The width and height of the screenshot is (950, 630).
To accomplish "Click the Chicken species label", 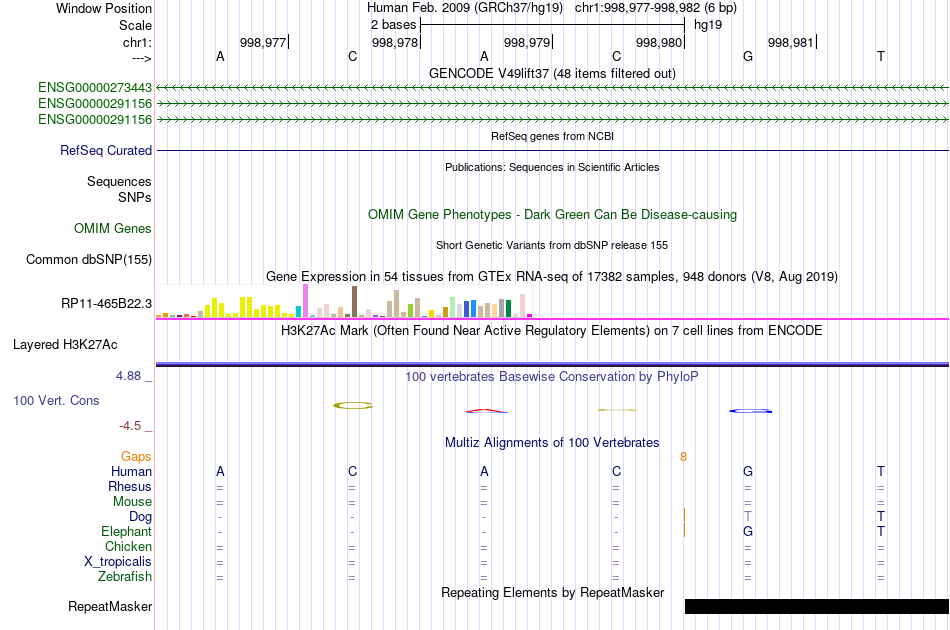I will (x=128, y=546).
